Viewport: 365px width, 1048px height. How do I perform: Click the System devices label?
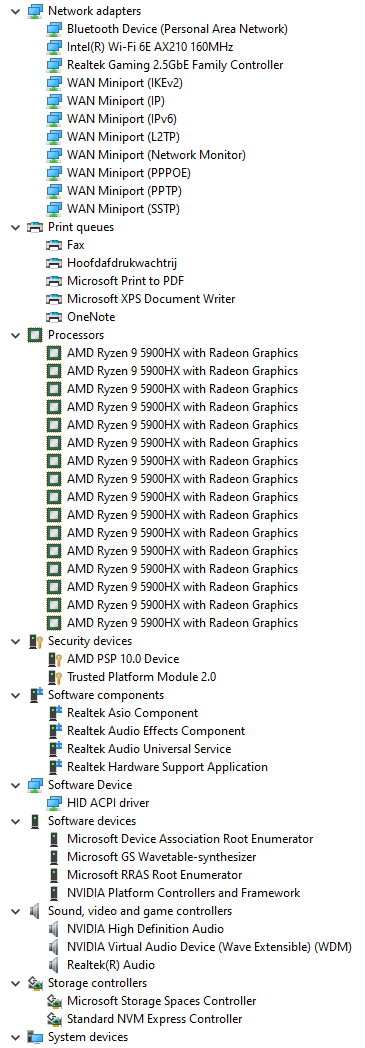88,1037
